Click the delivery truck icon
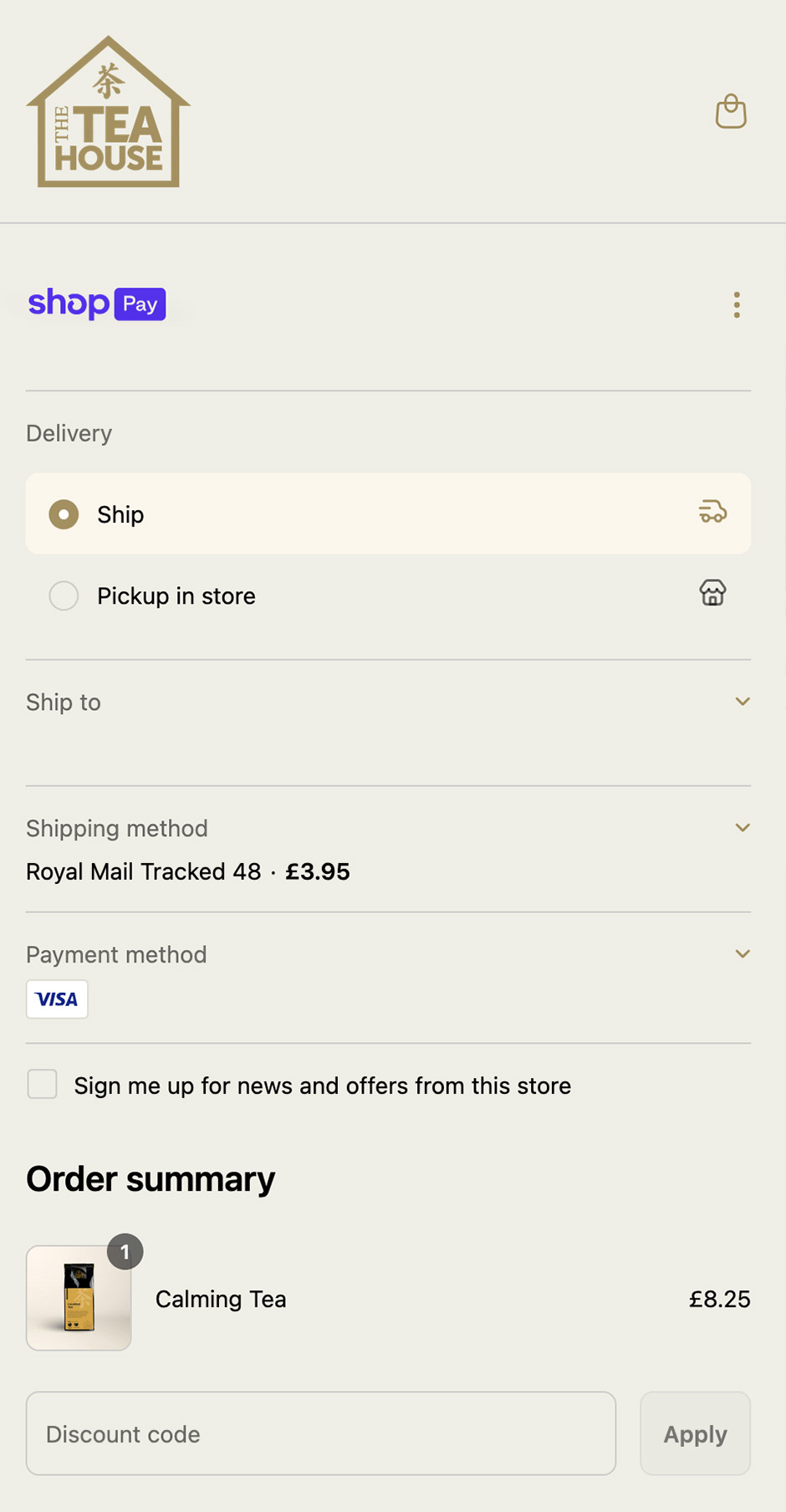The image size is (786, 1512). point(712,511)
